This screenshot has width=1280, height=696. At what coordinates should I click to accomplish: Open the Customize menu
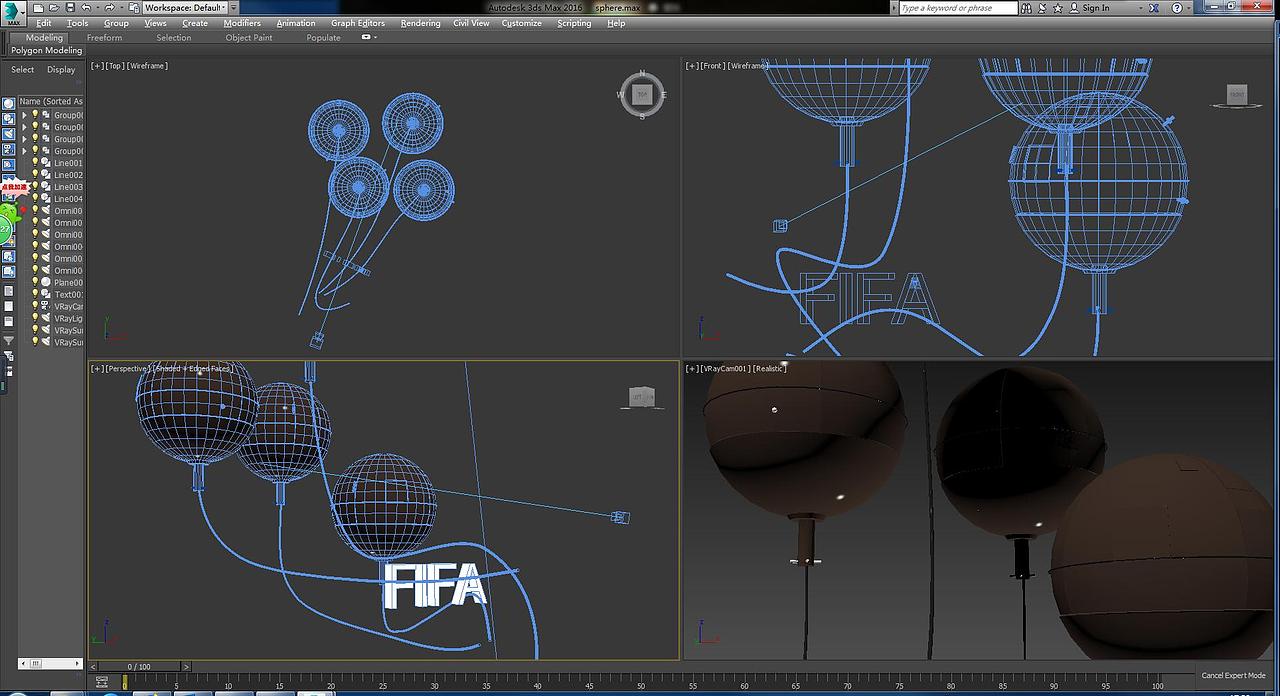(521, 23)
